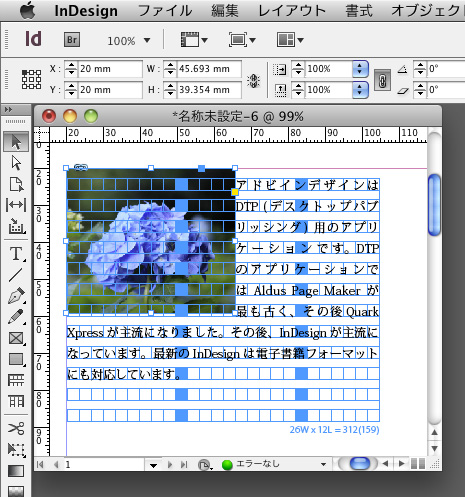
Task: Open the scale Y percentage dropdown
Action: (360, 90)
